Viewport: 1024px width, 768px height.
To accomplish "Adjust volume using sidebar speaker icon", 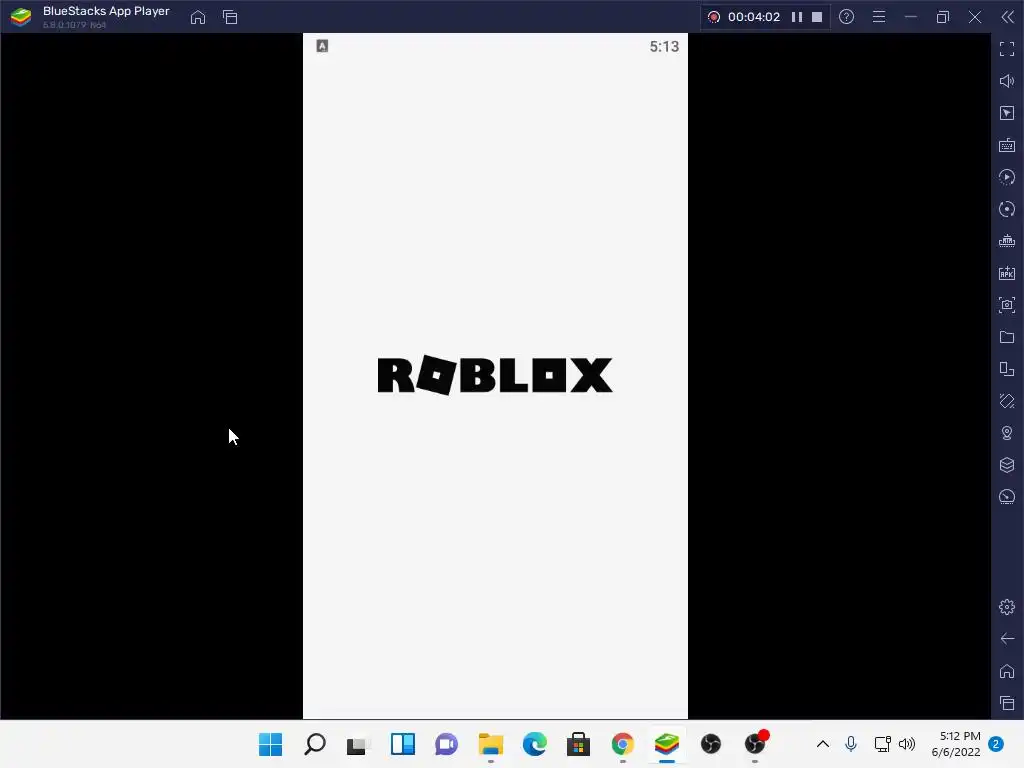I will tap(1007, 81).
